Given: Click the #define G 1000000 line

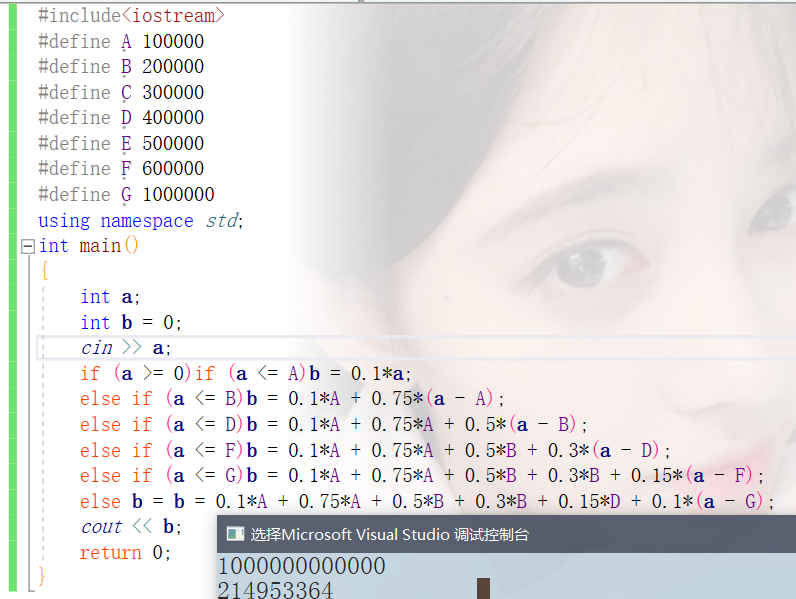Looking at the screenshot, I should [126, 194].
